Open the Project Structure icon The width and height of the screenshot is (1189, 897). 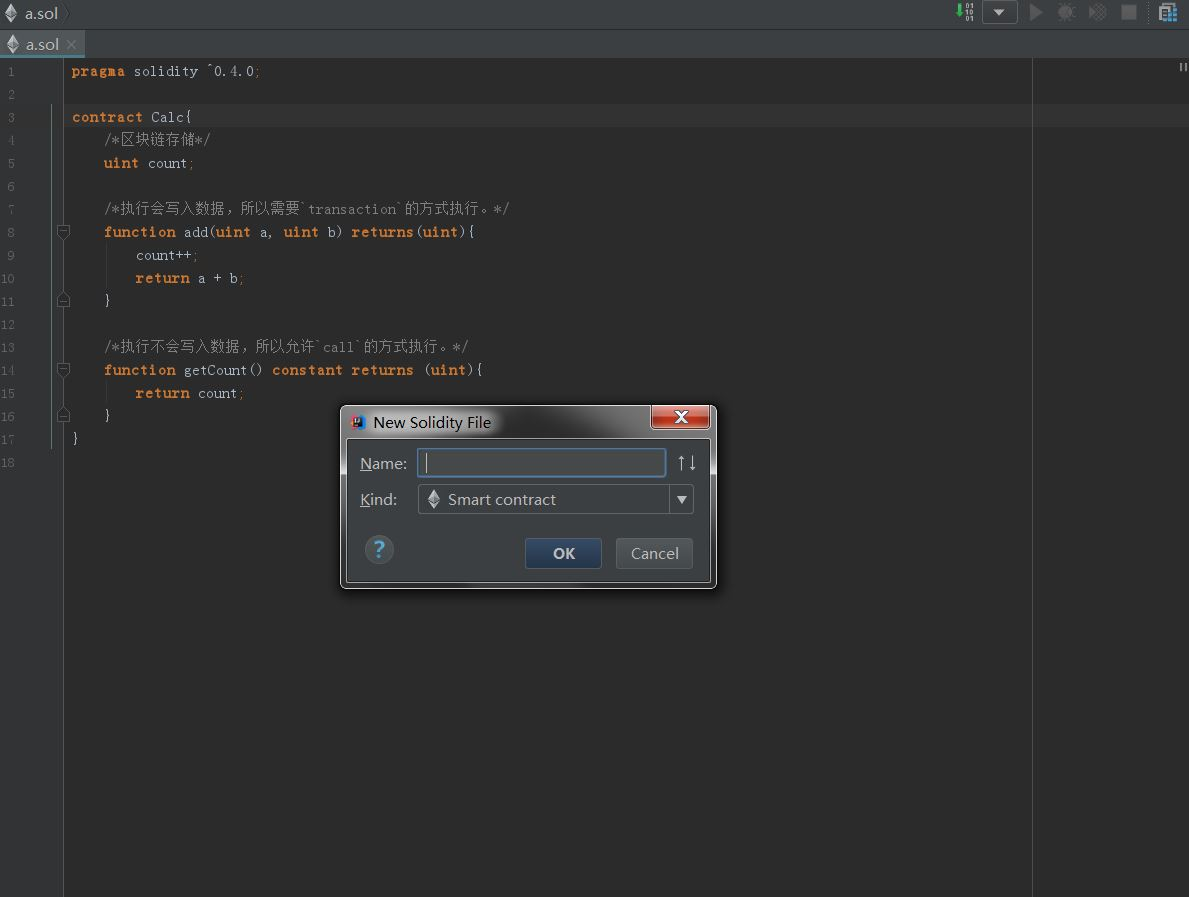click(1168, 12)
